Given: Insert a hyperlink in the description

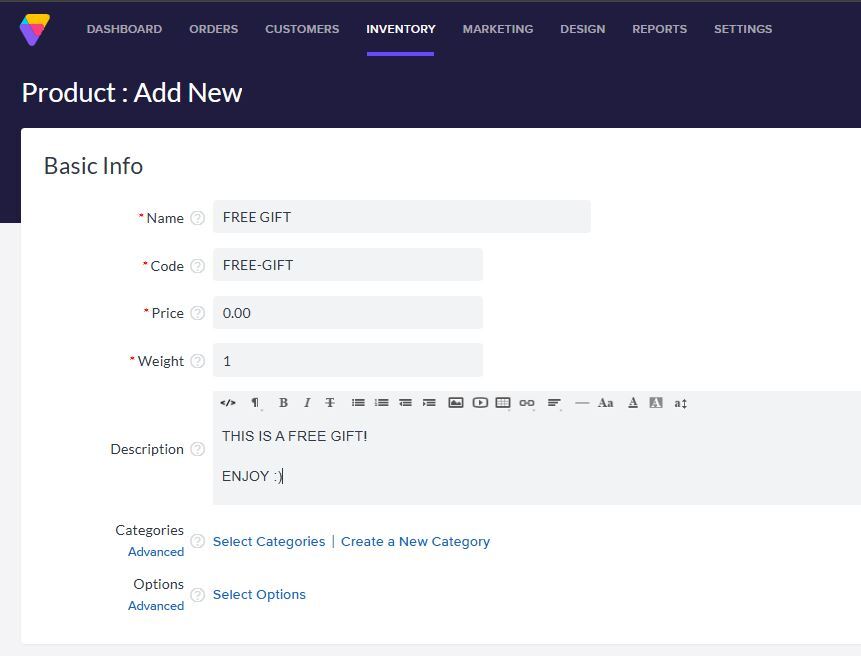Looking at the screenshot, I should click(x=526, y=403).
